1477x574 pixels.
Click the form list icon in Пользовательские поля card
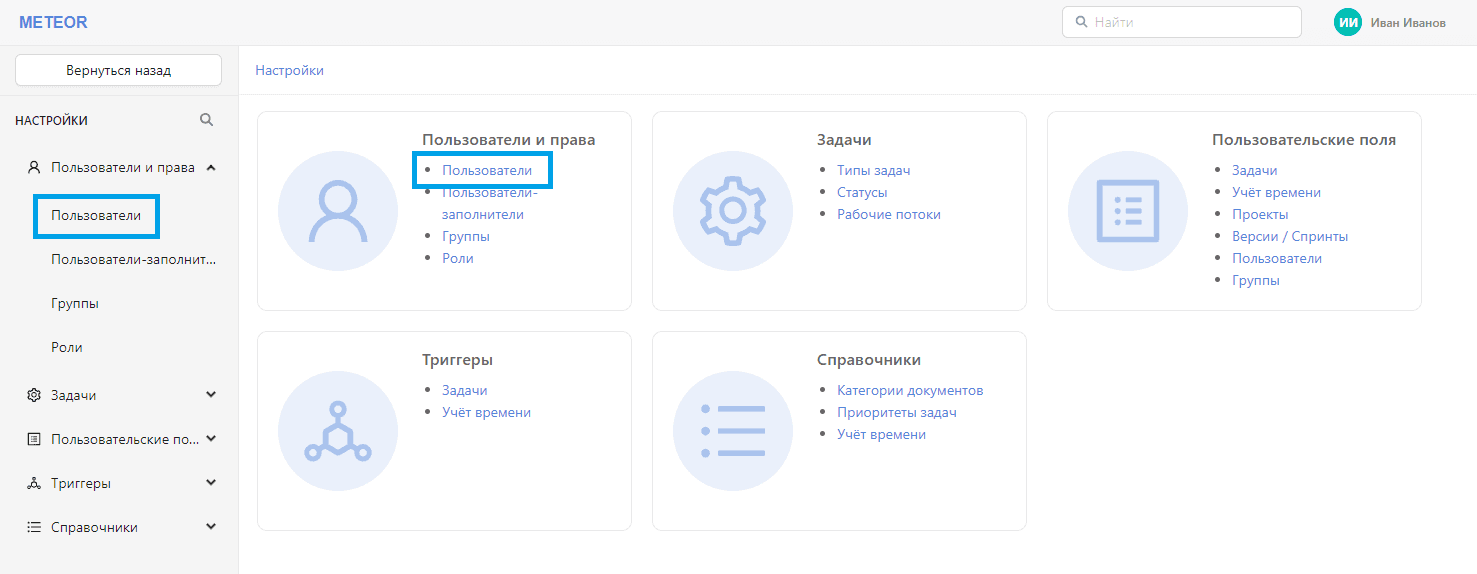1128,211
